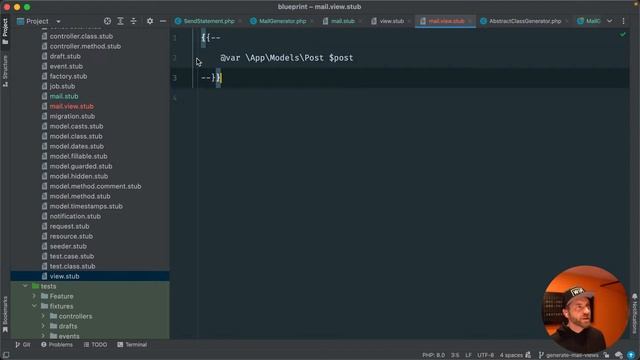Close the mail.view.stub tab
The width and height of the screenshot is (640, 360).
pos(470,21)
